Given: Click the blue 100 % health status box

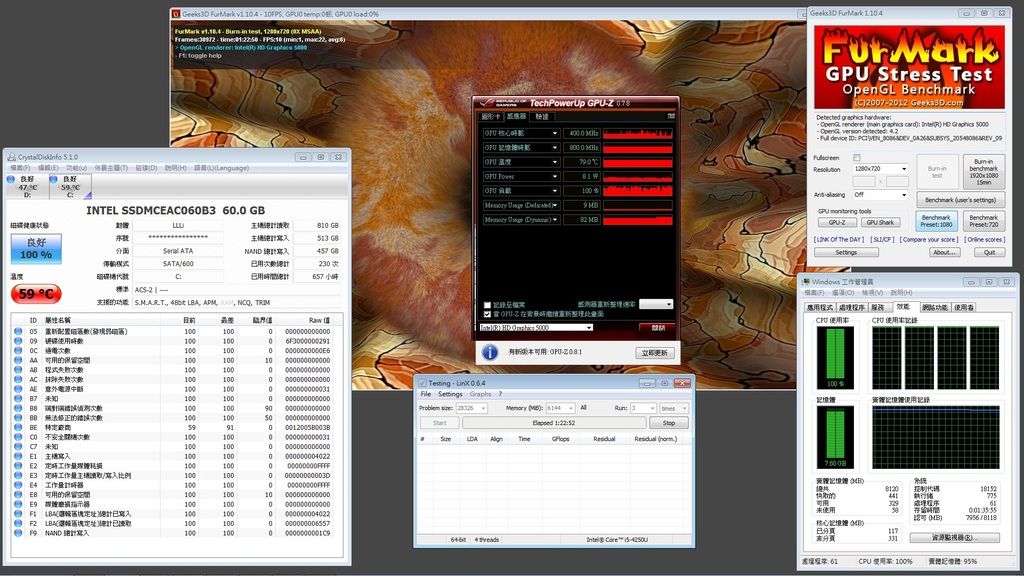Looking at the screenshot, I should (x=36, y=249).
